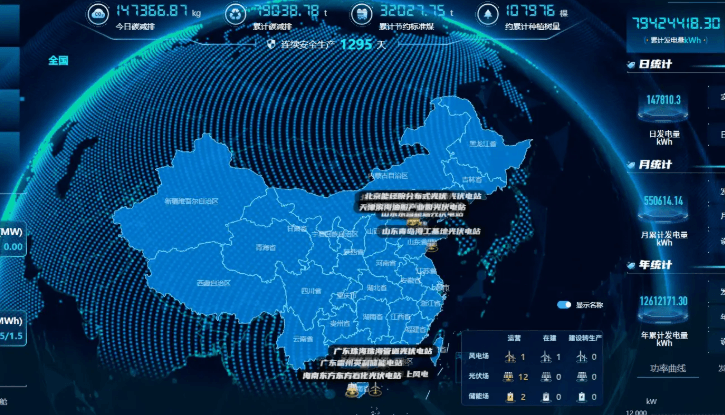Click the leaf icon beside 年统计
Screen dimensions: 725x415
[x=631, y=265]
